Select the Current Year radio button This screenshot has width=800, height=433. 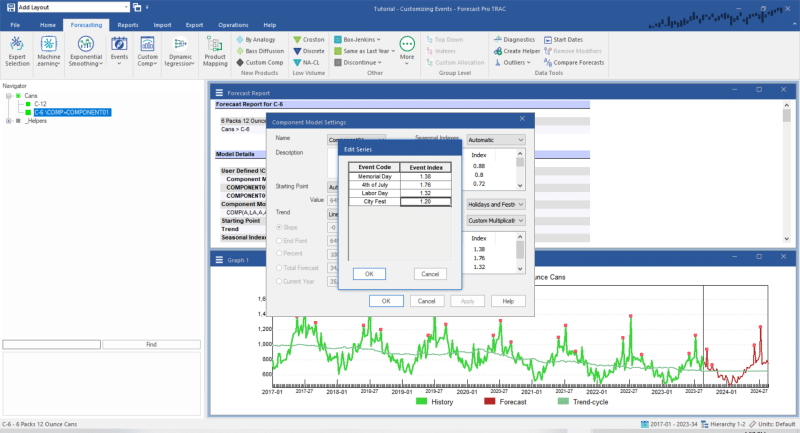[x=279, y=281]
